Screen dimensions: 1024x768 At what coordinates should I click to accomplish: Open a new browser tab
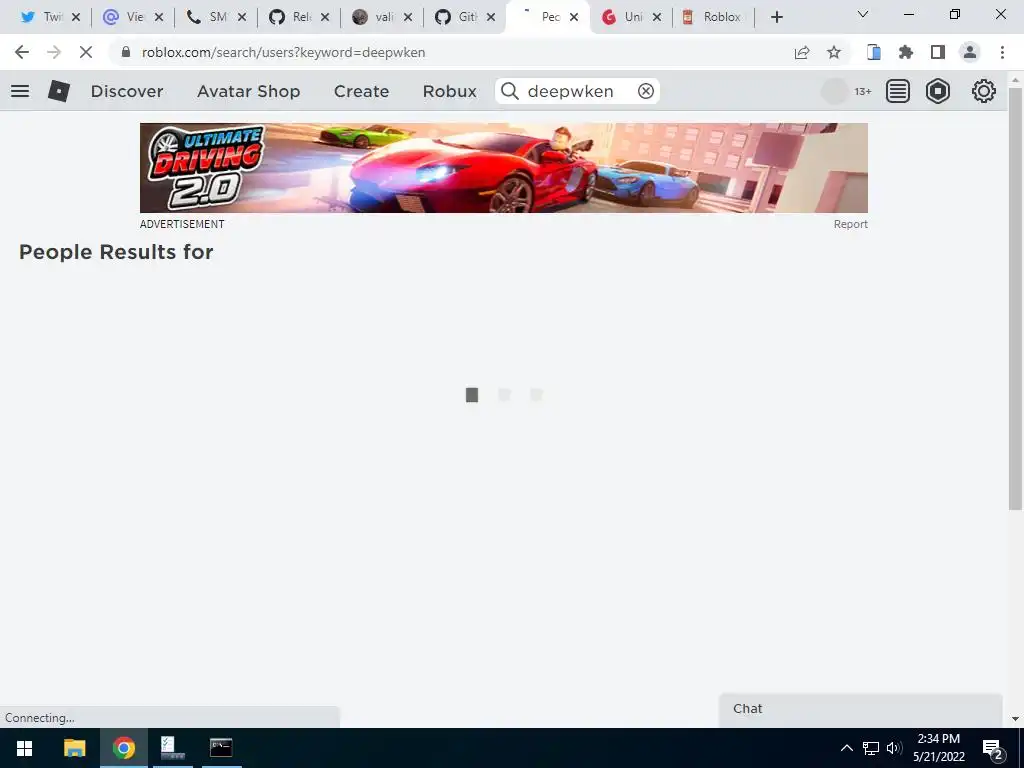click(776, 17)
